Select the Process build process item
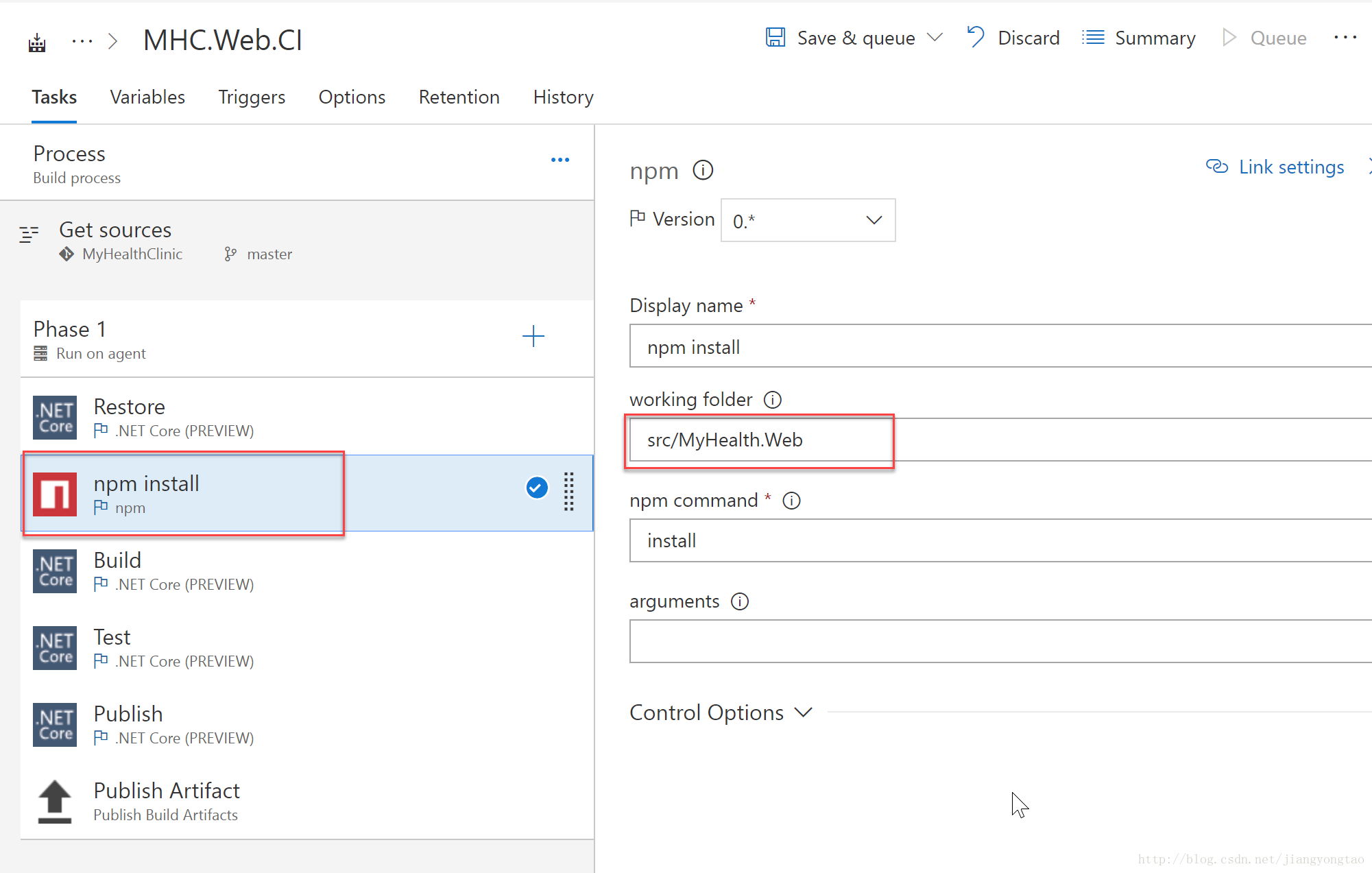 (x=297, y=163)
